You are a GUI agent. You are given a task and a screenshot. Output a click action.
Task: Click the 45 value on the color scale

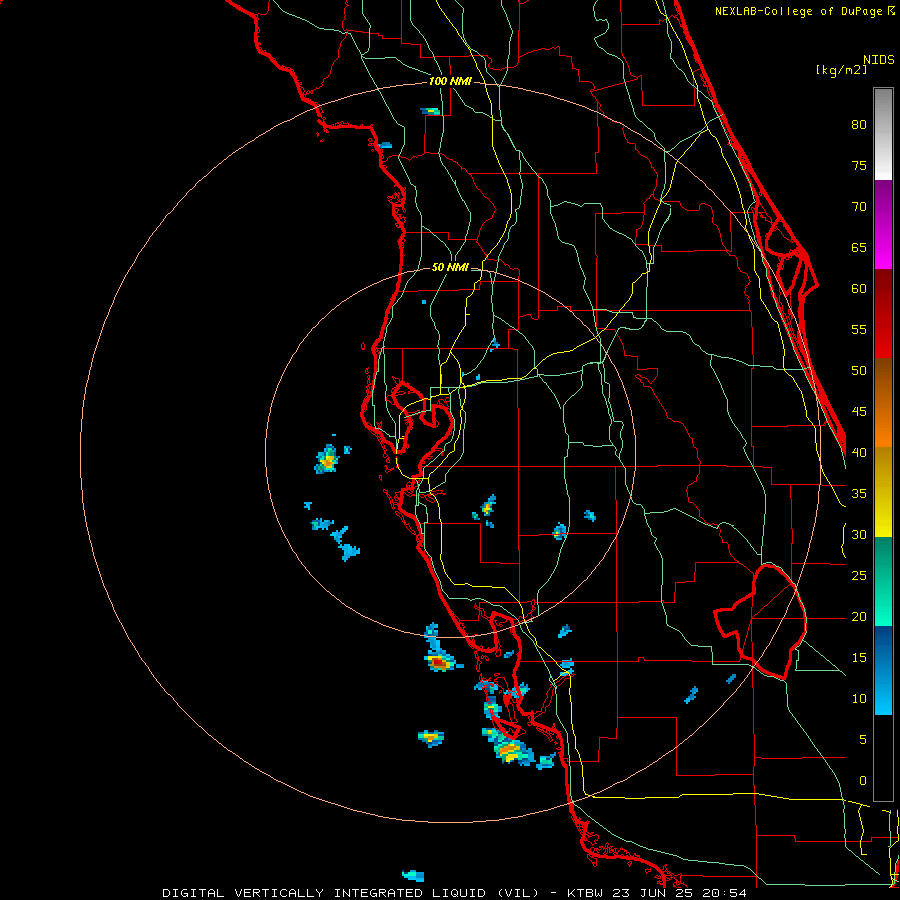click(859, 412)
